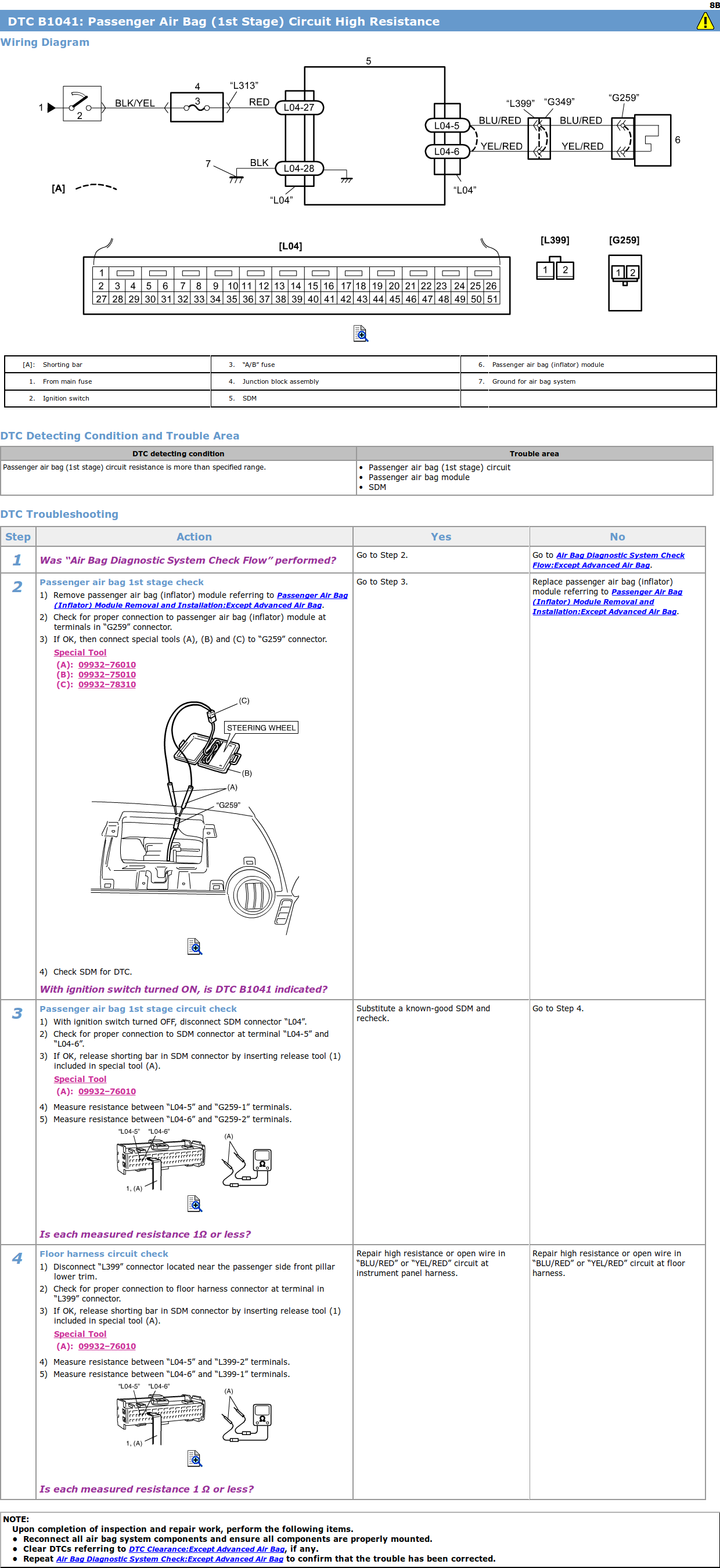Open the DTC Clearance link in the note
Screen dimensions: 720x1568
[206, 1549]
